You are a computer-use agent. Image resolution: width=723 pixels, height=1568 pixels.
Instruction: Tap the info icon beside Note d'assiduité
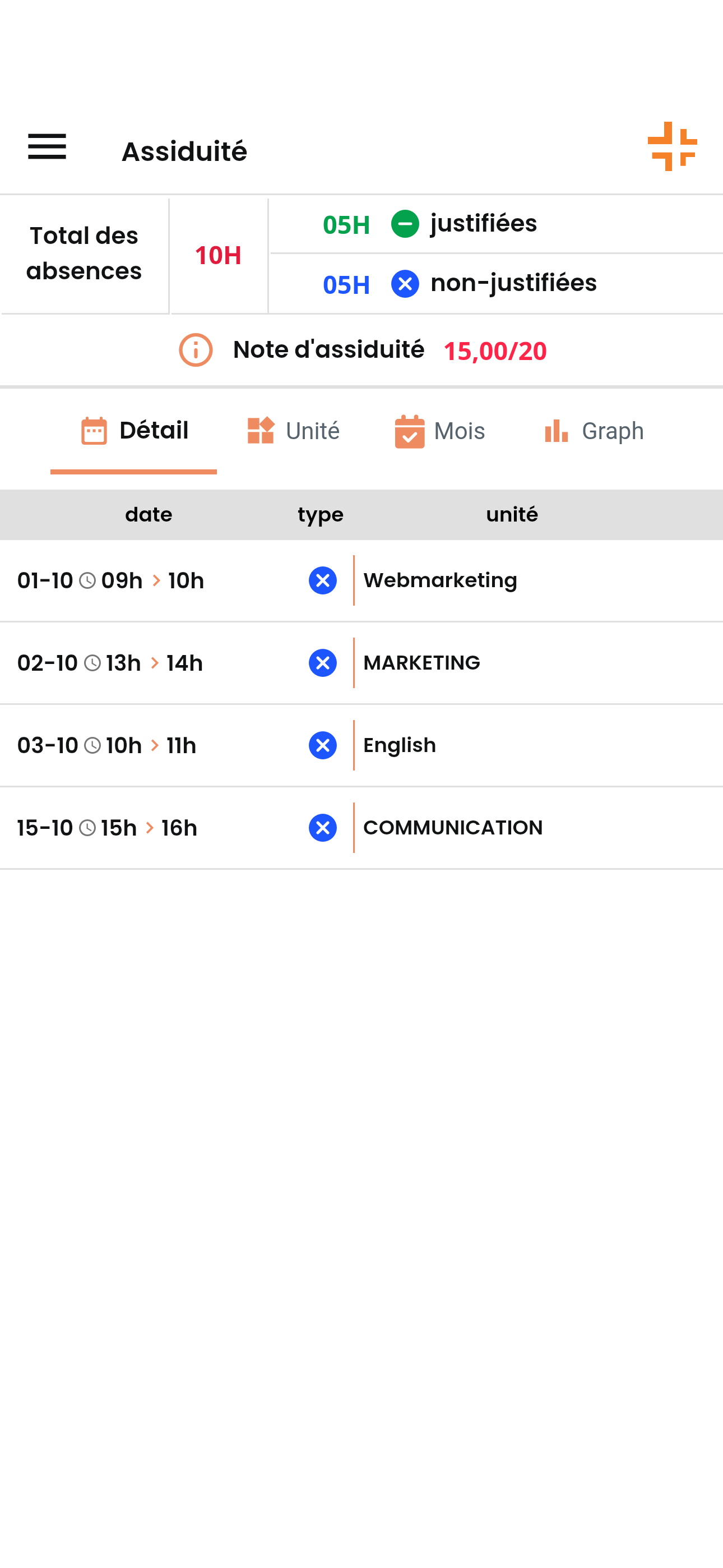[x=196, y=350]
